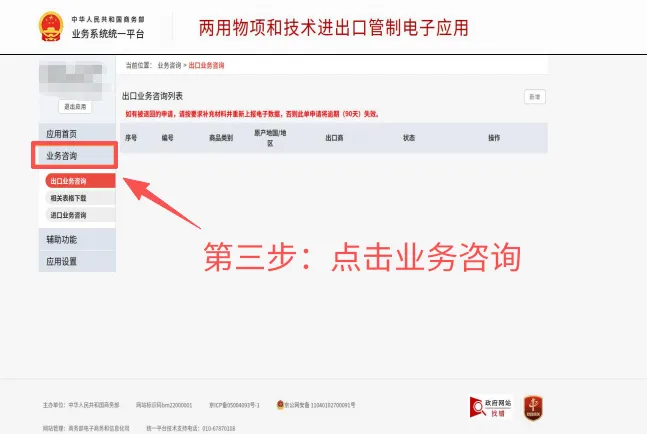Open 应用首页 in the sidebar

[77, 134]
